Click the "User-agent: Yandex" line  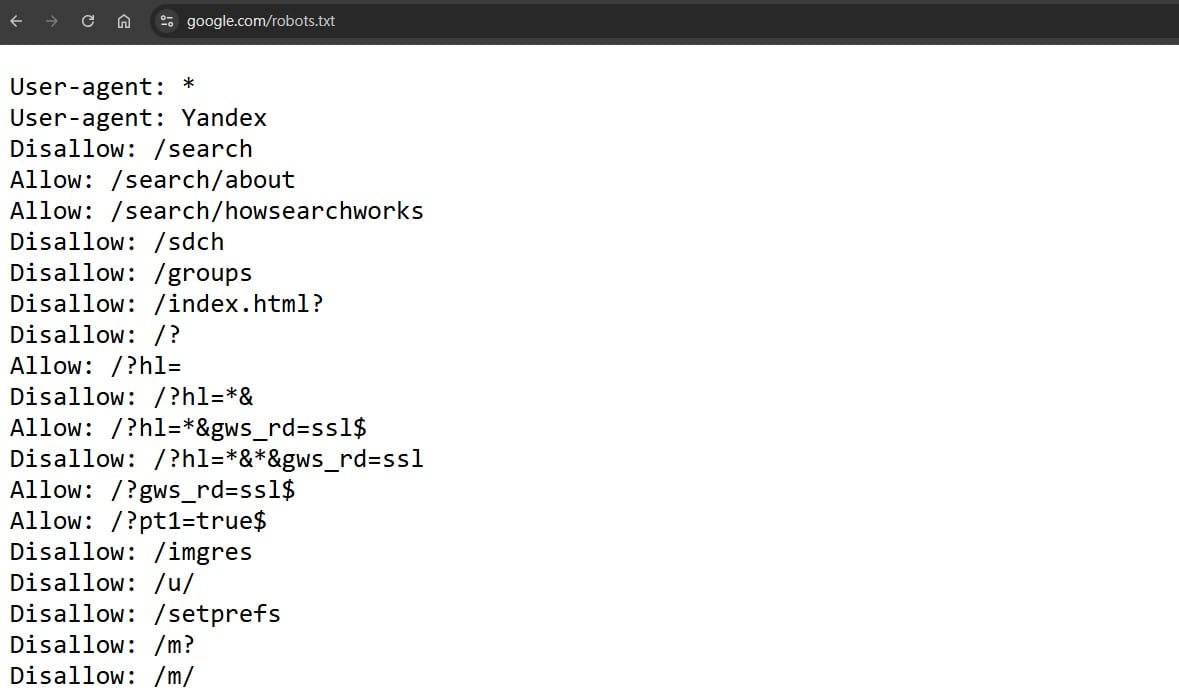138,118
